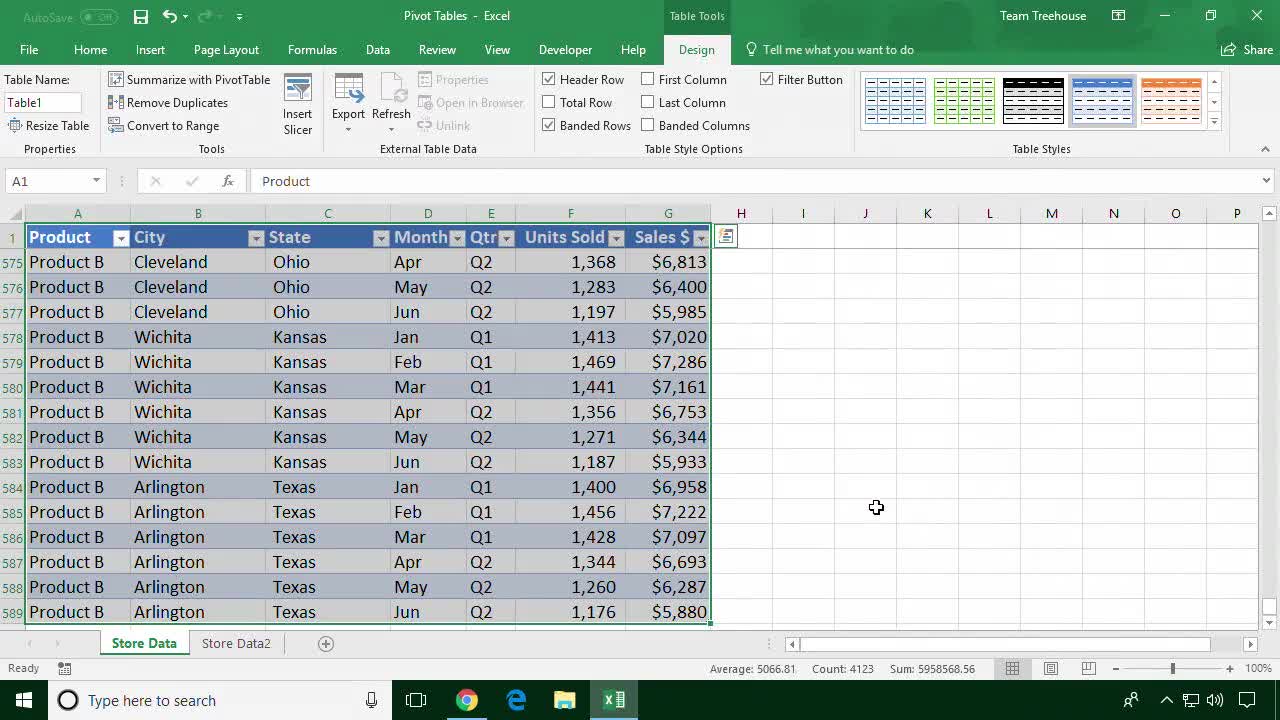
Task: Edit the Table Name field
Action: pyautogui.click(x=43, y=103)
